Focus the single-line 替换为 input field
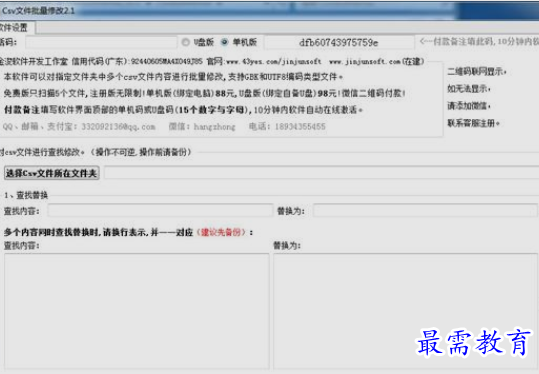Image resolution: width=539 pixels, height=374 pixels. click(425, 210)
